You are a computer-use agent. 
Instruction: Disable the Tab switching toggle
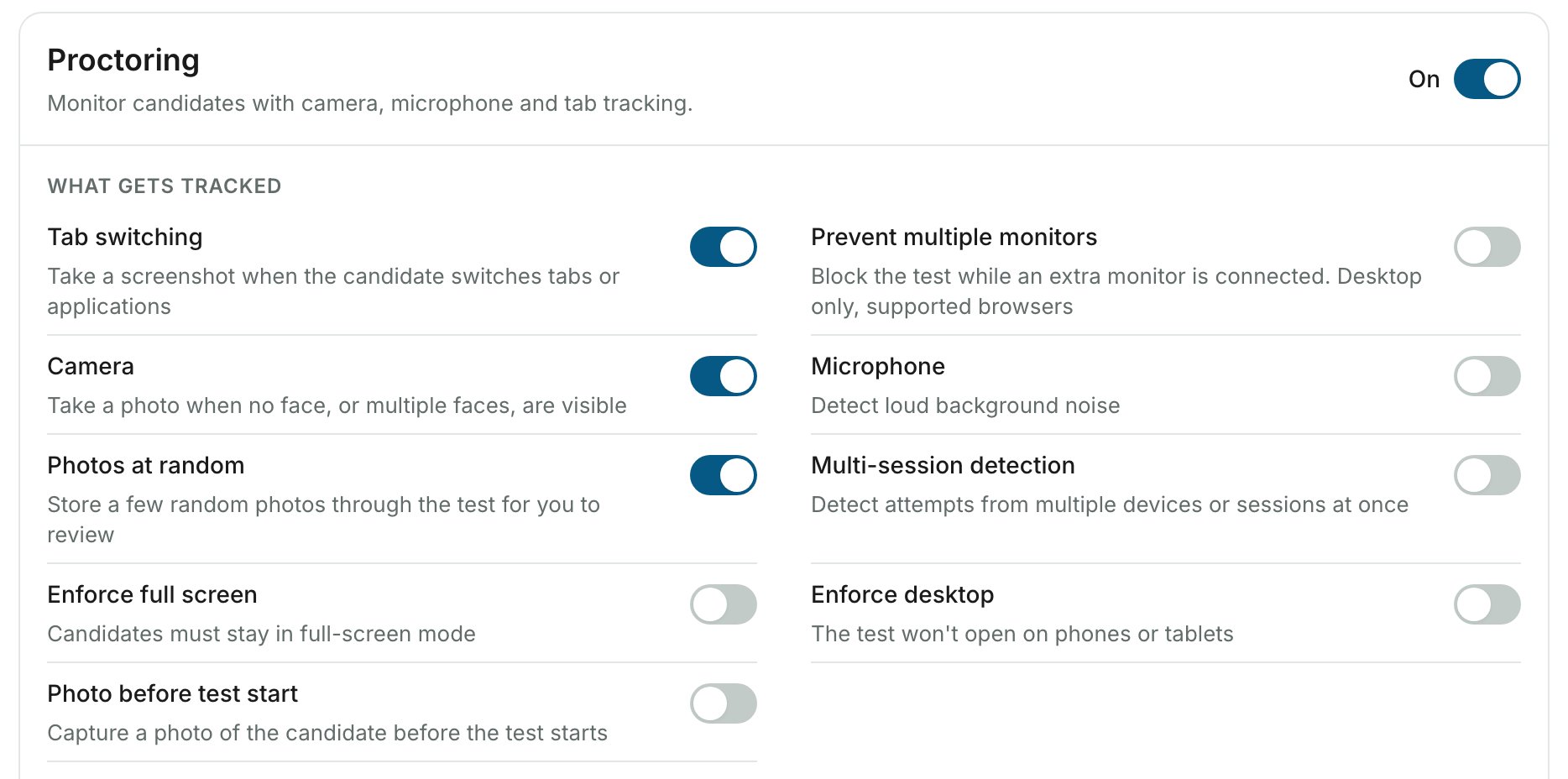coord(723,247)
